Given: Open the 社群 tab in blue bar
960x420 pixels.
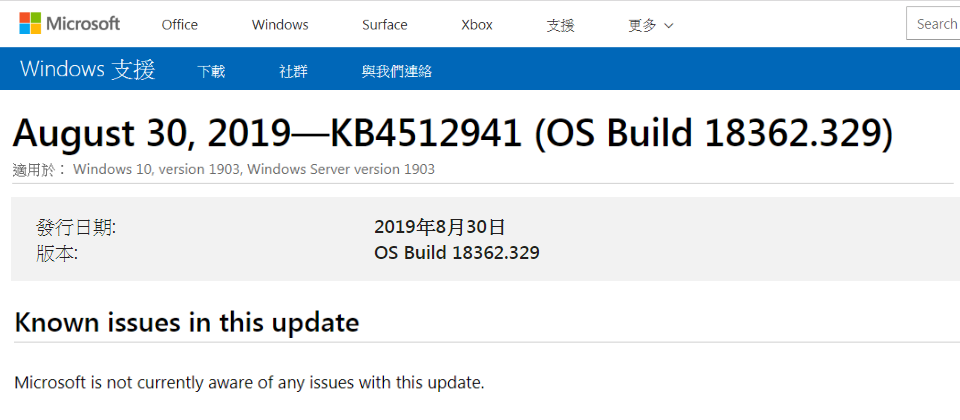Looking at the screenshot, I should pyautogui.click(x=293, y=71).
